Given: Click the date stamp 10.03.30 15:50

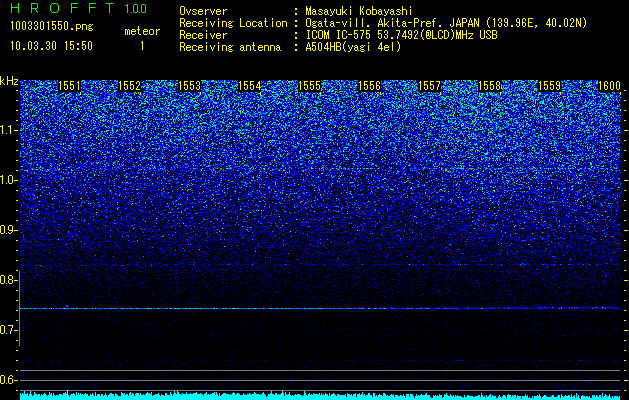Looking at the screenshot, I should (51, 46).
